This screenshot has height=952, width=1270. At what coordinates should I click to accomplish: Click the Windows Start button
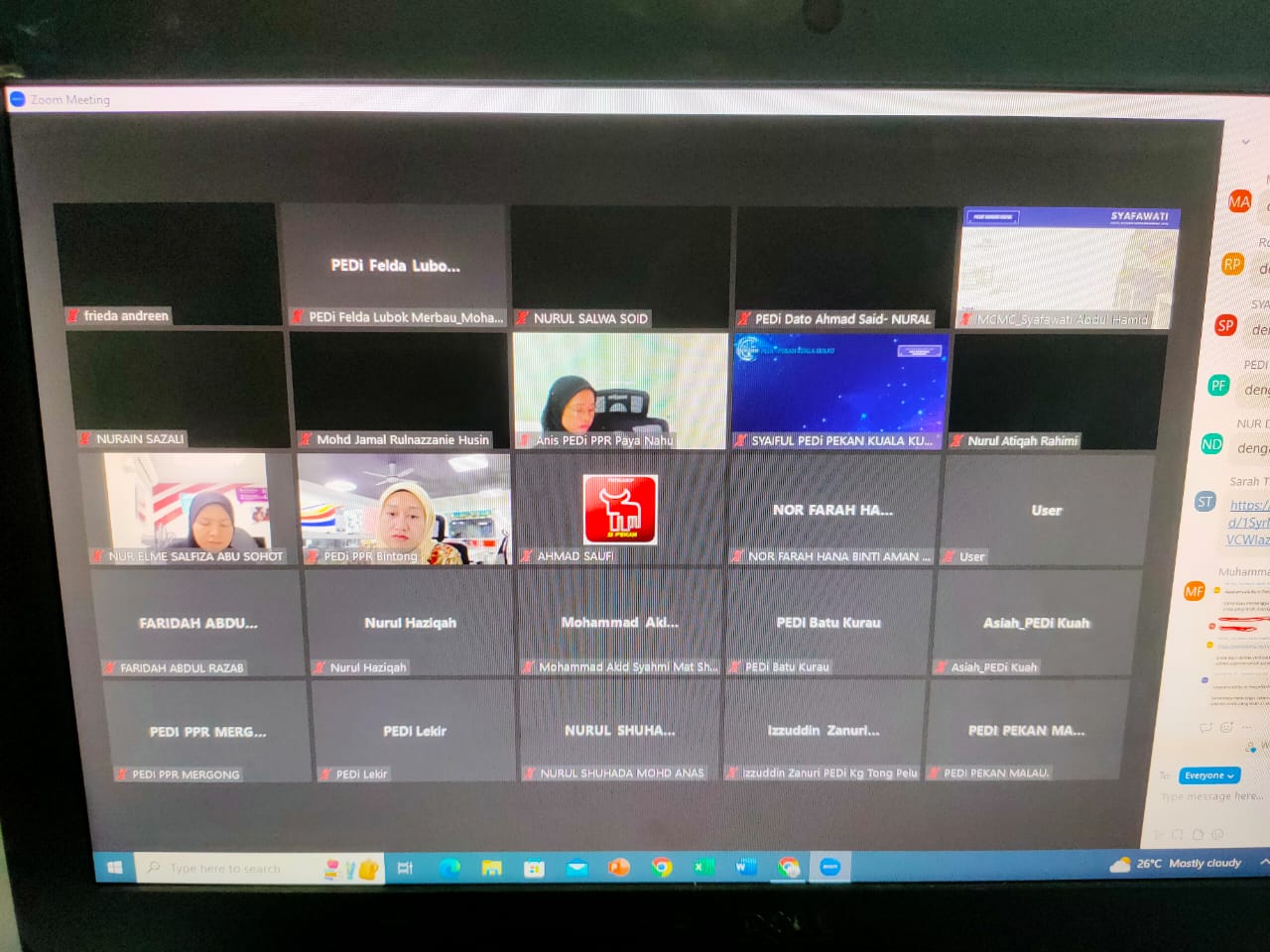(x=115, y=868)
